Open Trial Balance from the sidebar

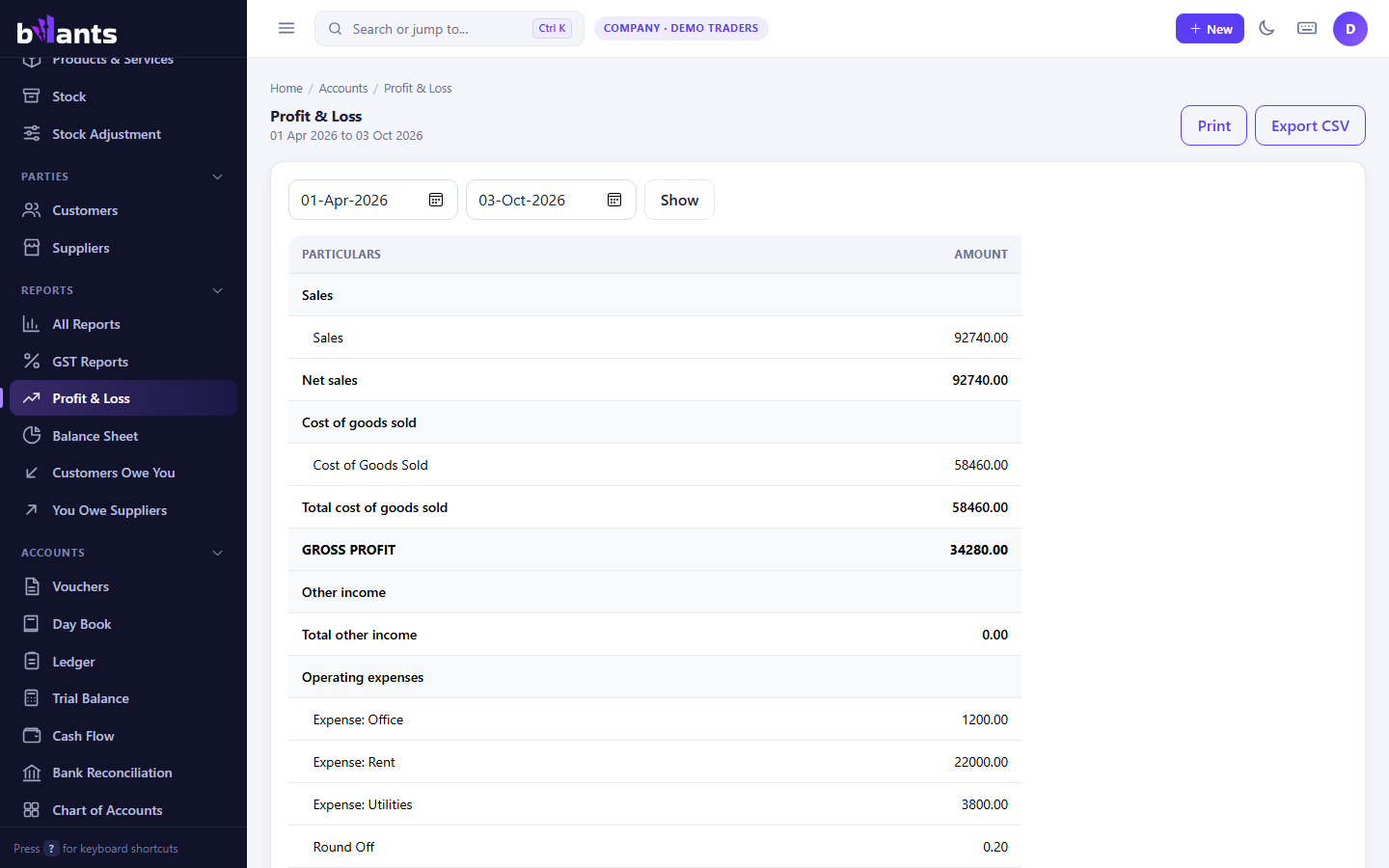[123, 698]
